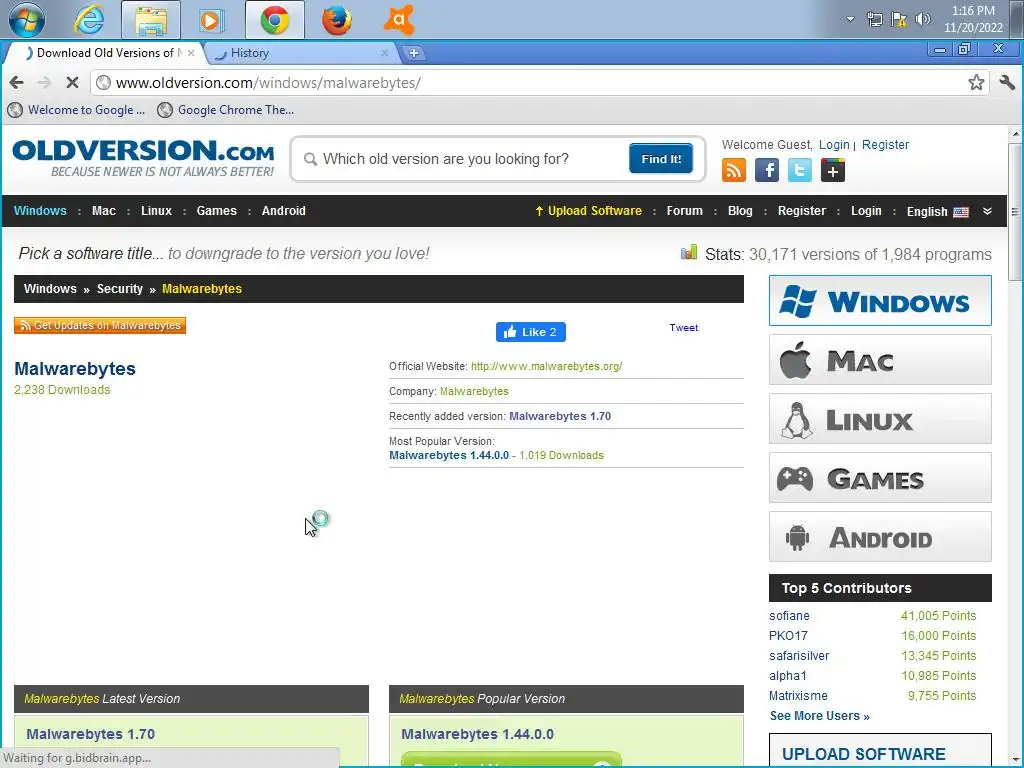Select Android in the navigation bar
Screen dimensions: 1024x768
(283, 211)
